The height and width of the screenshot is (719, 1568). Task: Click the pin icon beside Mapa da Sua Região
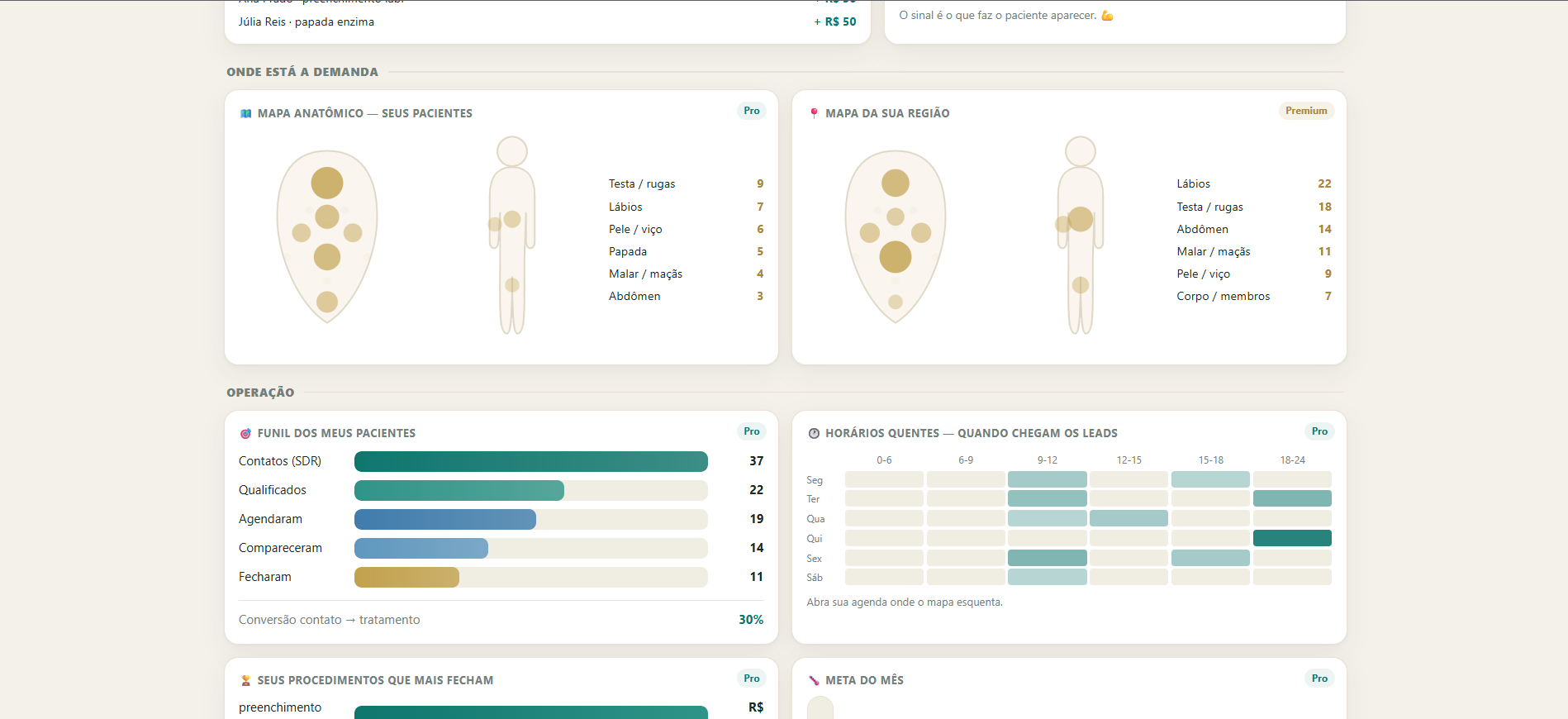(814, 113)
